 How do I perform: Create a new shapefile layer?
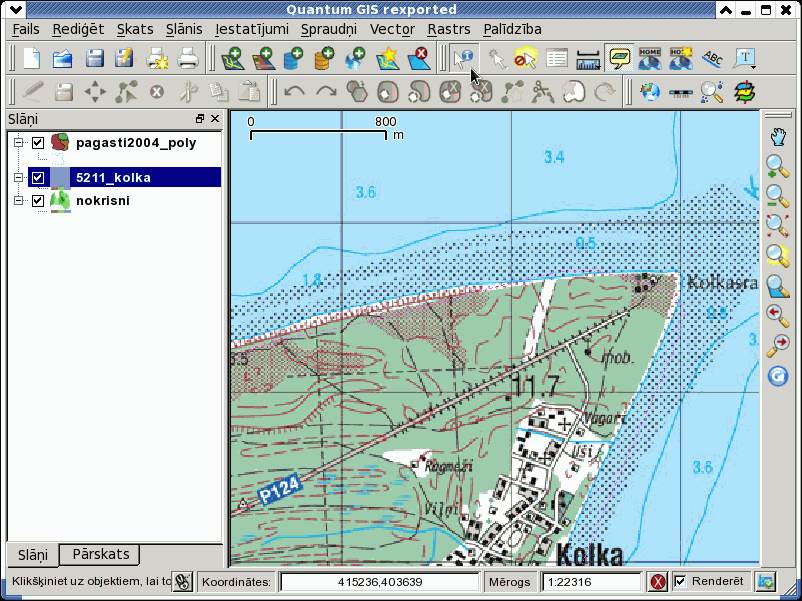click(x=387, y=58)
